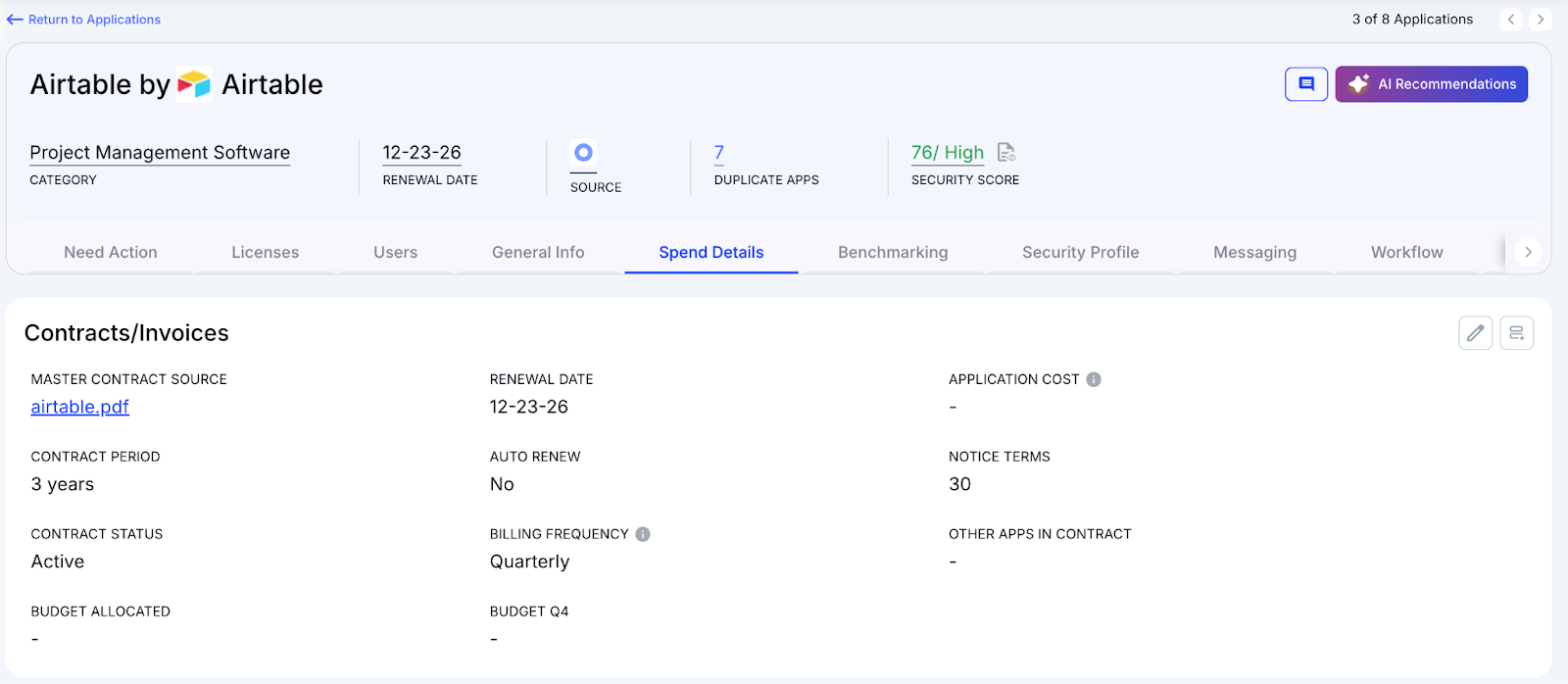Click the Contracts/Invoices heading
Viewport: 1568px width, 684px height.
[x=126, y=333]
